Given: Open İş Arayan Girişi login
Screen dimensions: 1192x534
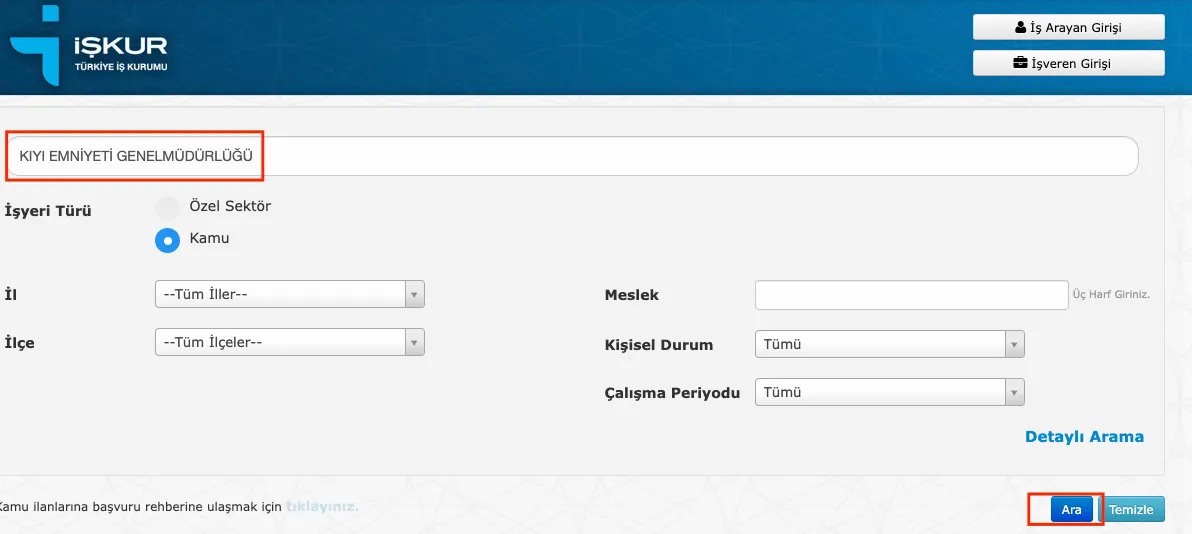Looking at the screenshot, I should (1068, 28).
